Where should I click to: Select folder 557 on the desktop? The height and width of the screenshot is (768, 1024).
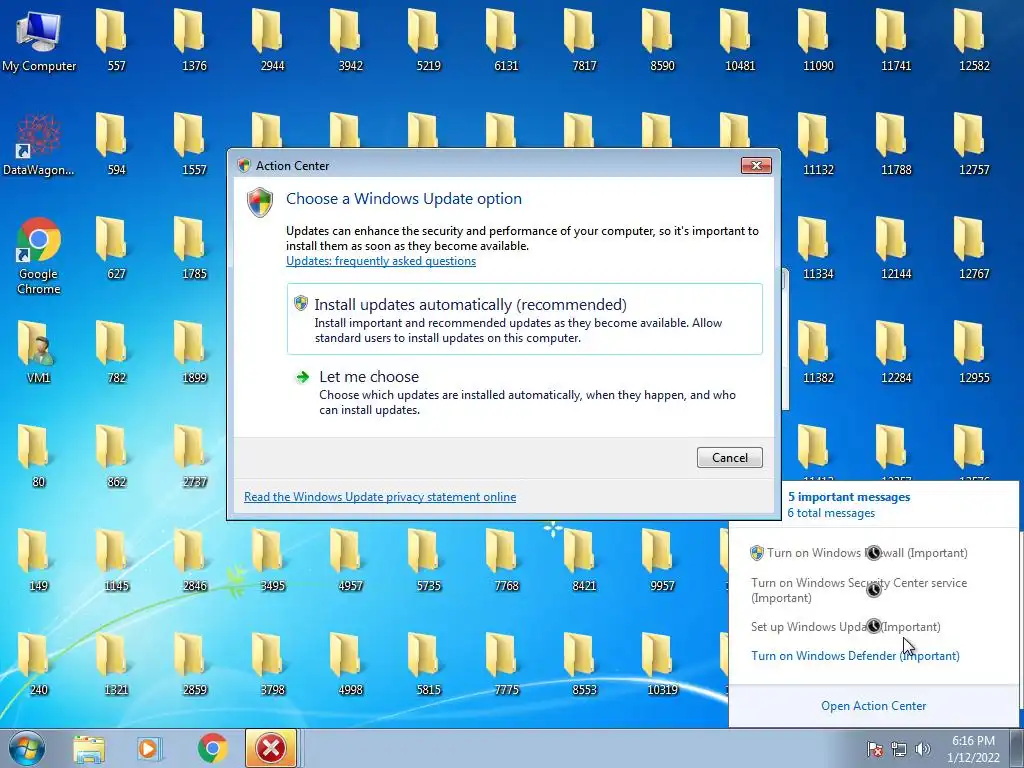pos(116,40)
